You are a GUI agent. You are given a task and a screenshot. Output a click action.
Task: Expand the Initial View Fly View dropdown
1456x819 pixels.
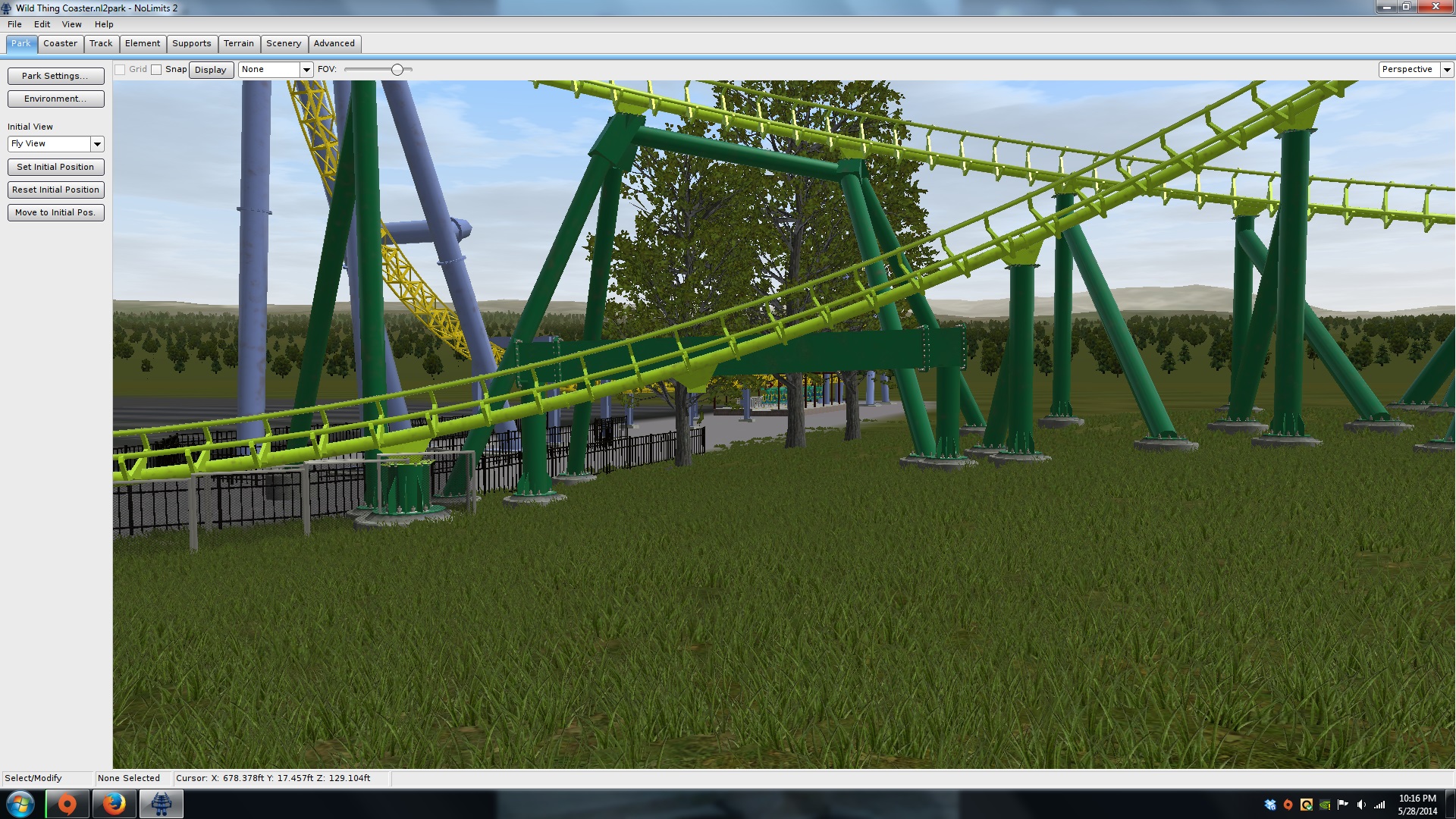pos(97,144)
